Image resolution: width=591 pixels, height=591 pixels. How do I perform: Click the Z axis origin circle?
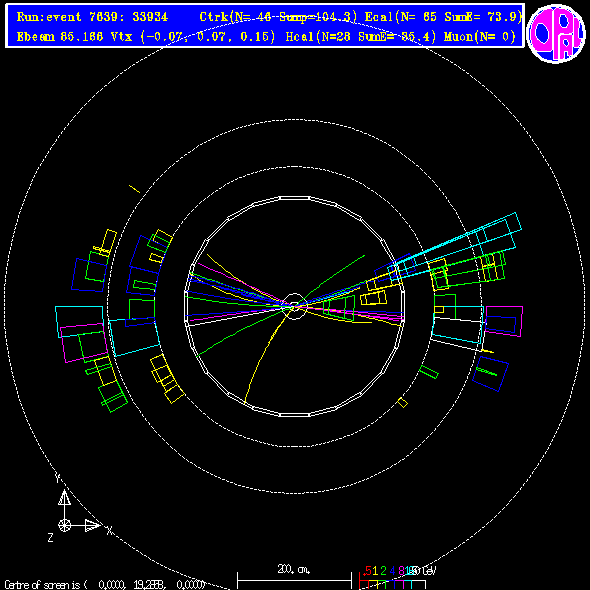tap(64, 525)
